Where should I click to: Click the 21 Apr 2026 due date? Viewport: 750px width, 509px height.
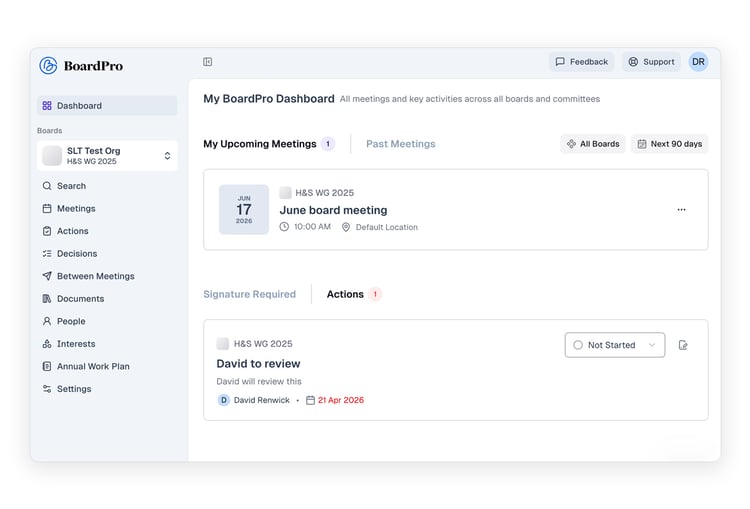click(341, 400)
